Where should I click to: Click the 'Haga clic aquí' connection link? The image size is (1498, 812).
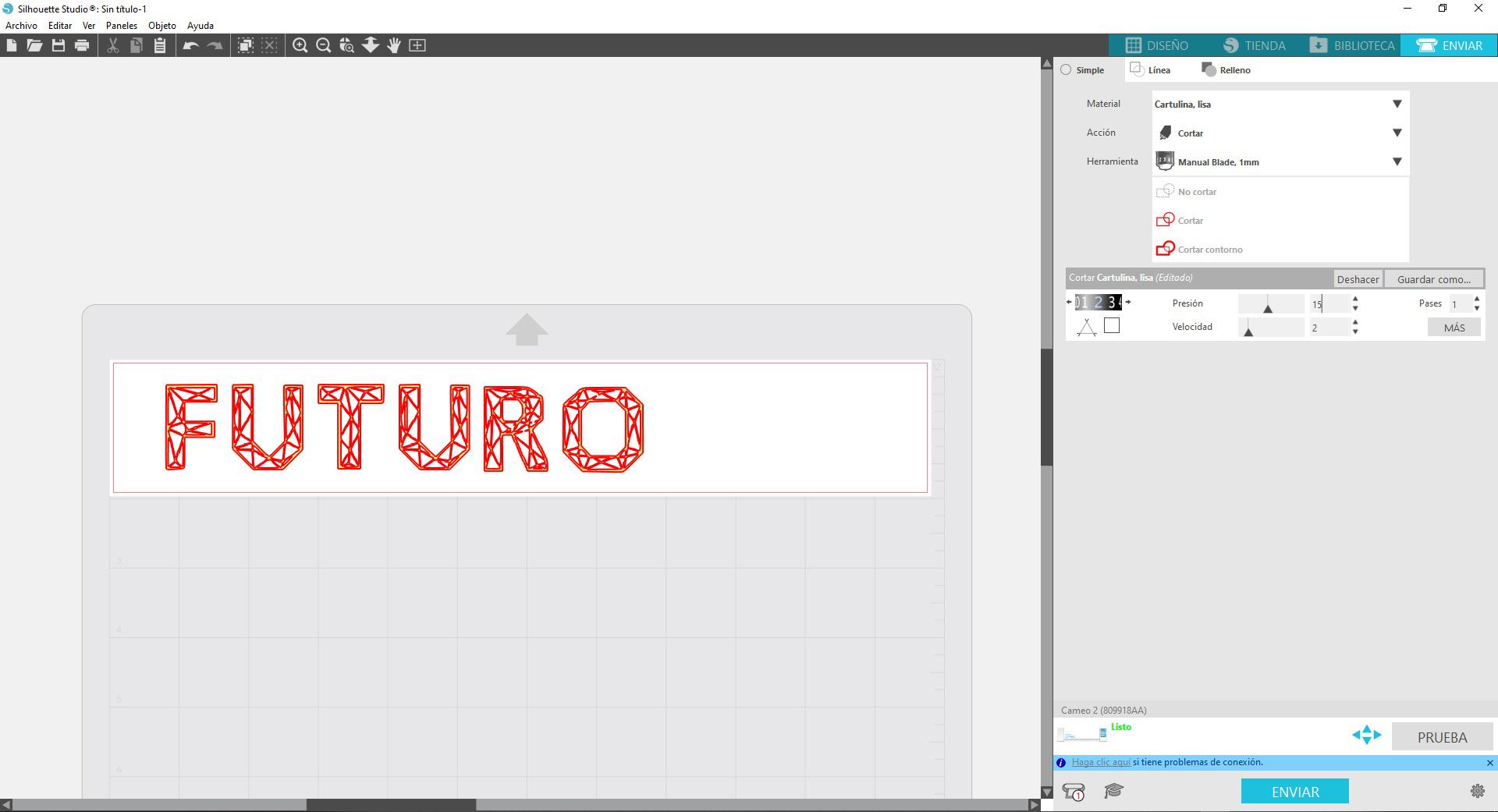(1101, 762)
